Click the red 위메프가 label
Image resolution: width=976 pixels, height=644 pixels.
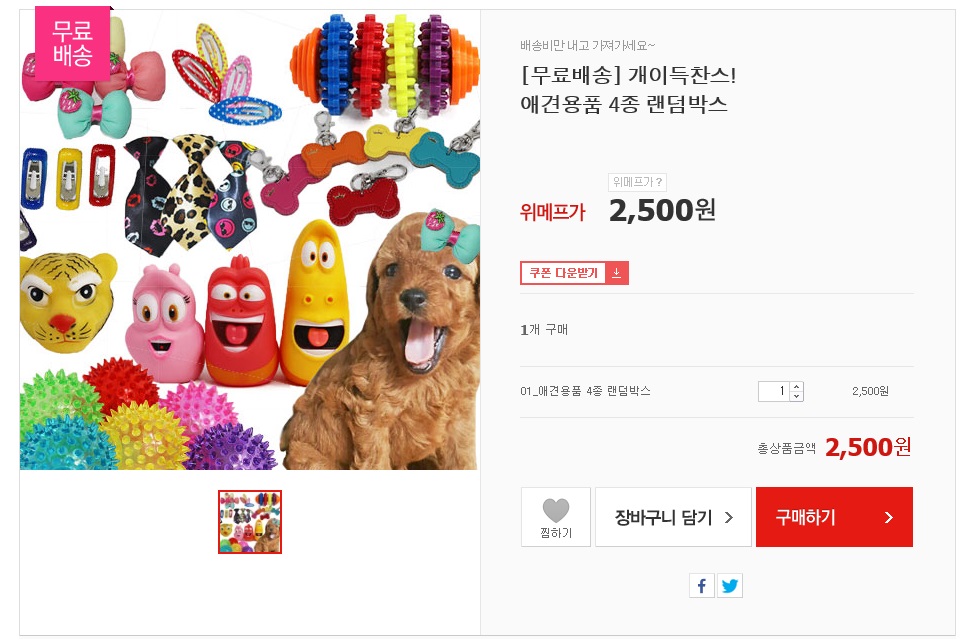(552, 212)
